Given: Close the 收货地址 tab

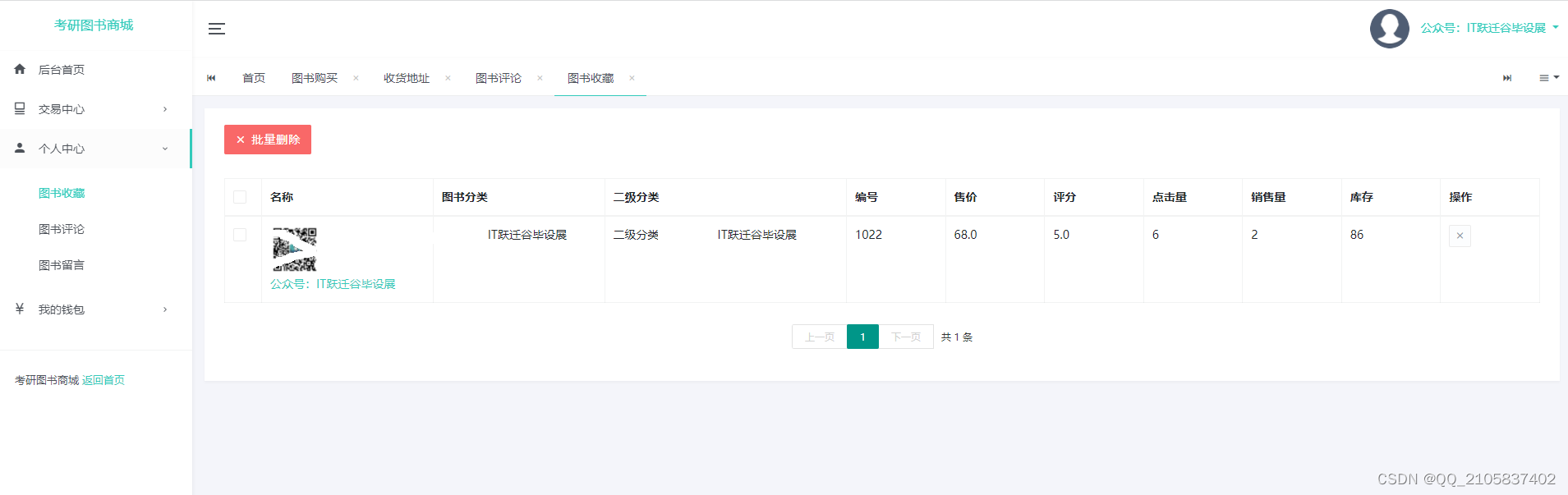Looking at the screenshot, I should (448, 78).
